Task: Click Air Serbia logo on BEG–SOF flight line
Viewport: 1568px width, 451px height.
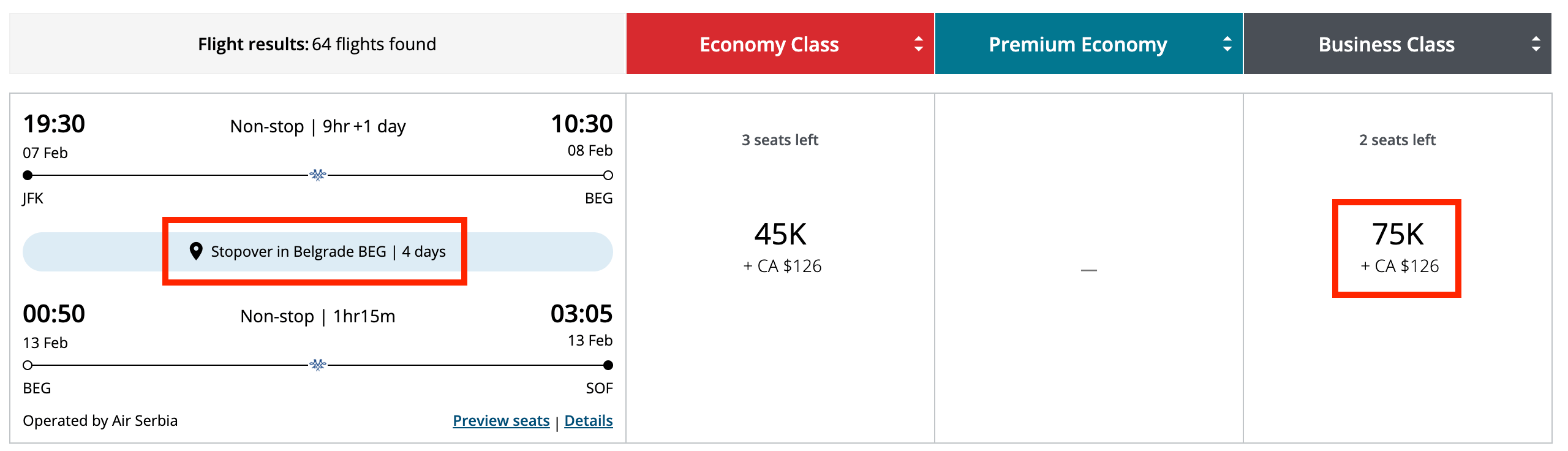Action: [x=318, y=365]
